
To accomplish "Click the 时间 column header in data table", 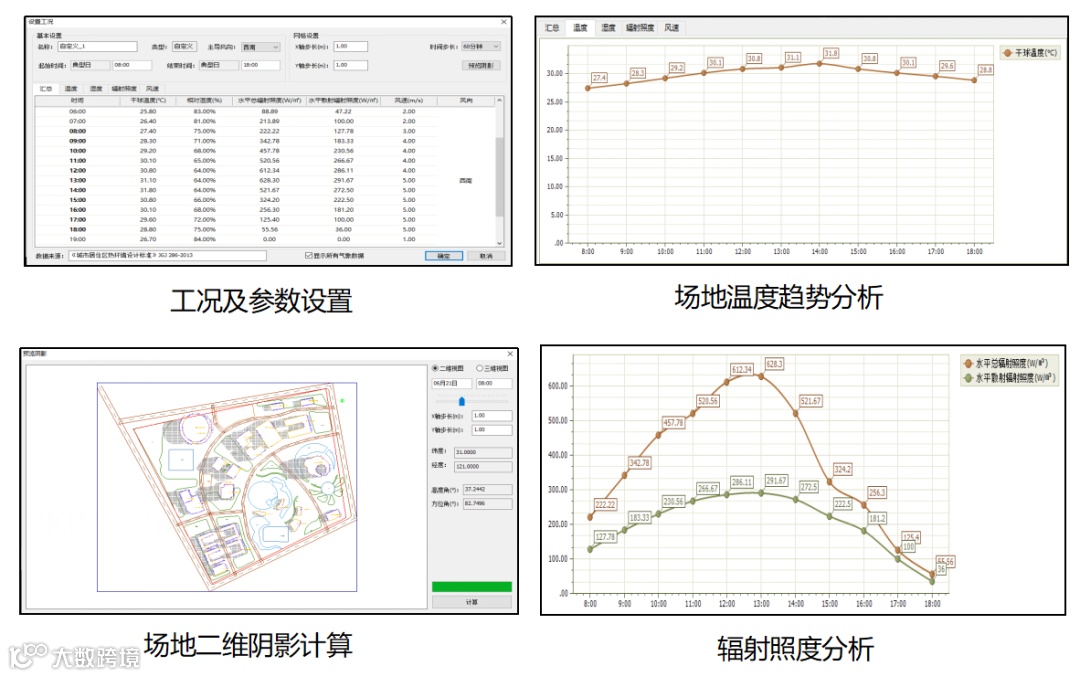I will pyautogui.click(x=77, y=101).
